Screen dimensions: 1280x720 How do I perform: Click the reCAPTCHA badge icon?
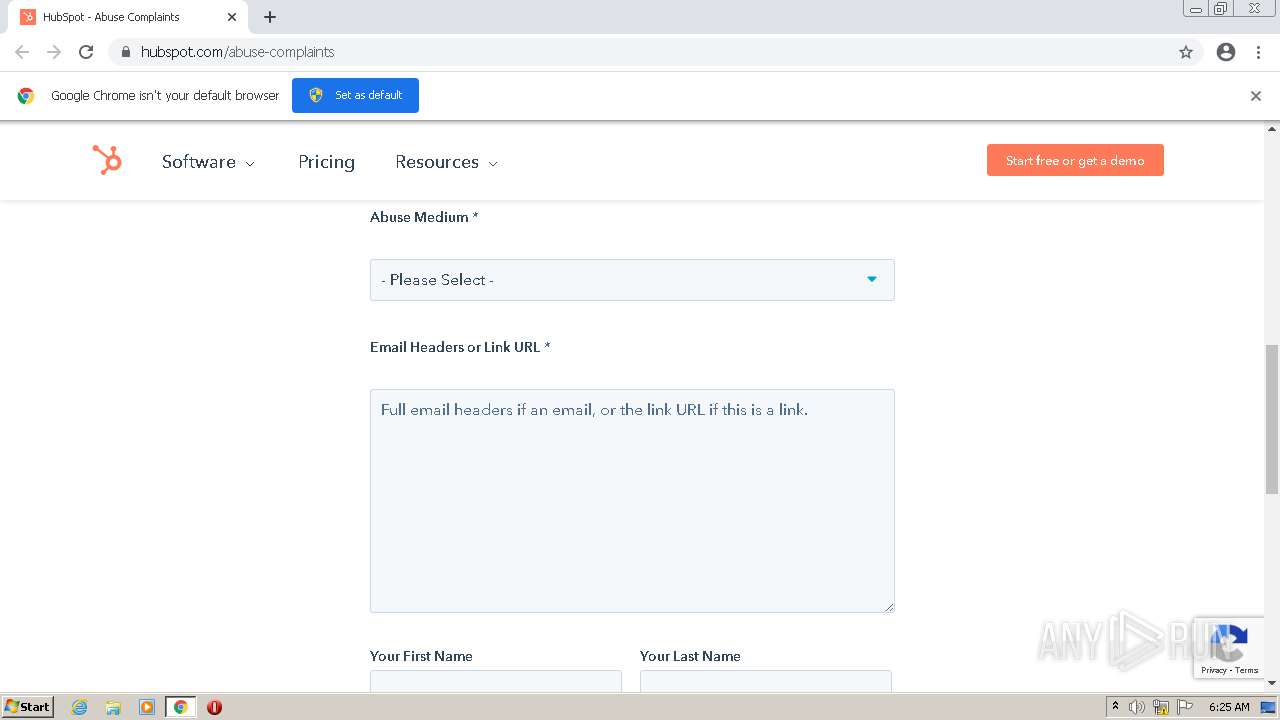point(1229,641)
